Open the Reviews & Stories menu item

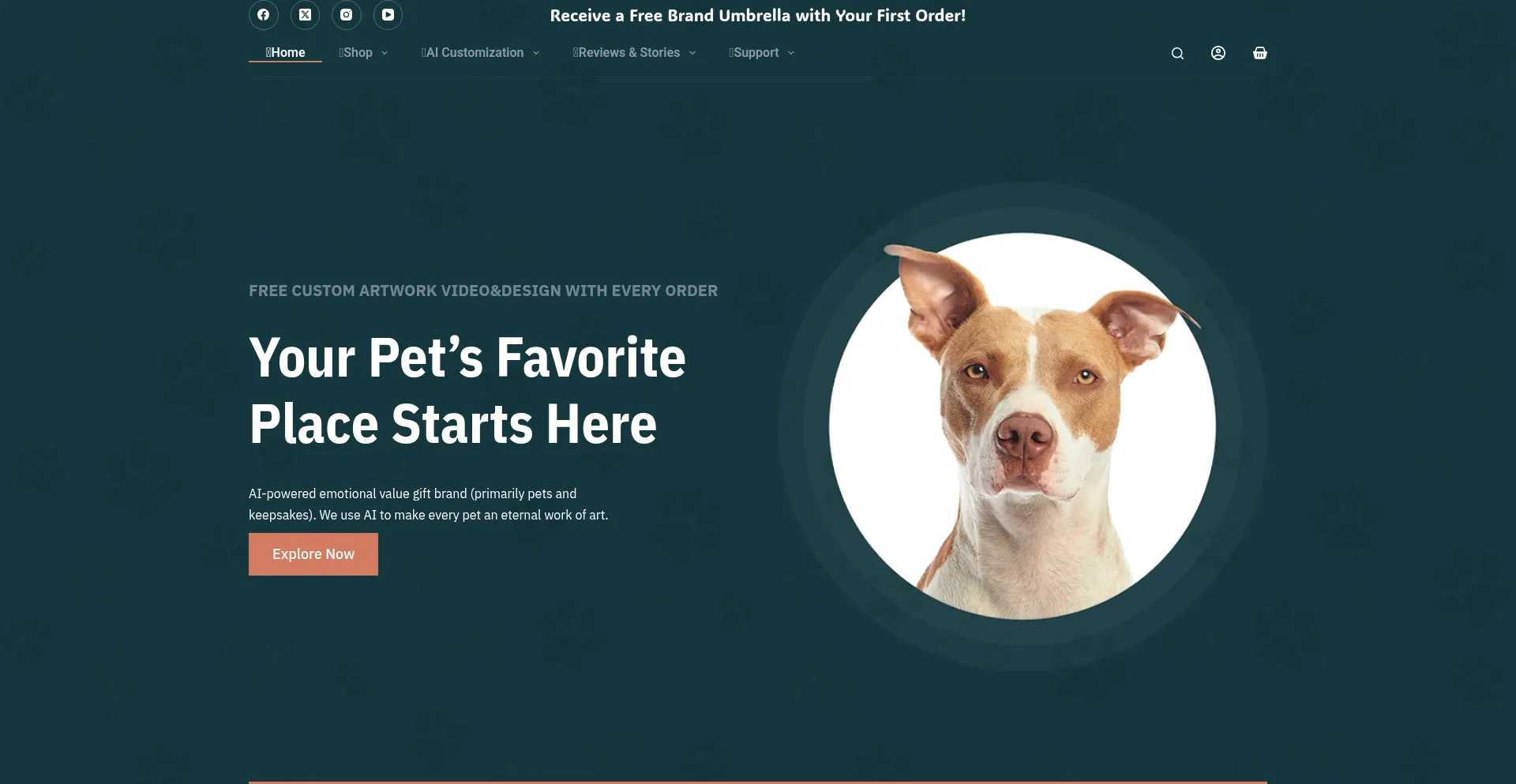626,53
